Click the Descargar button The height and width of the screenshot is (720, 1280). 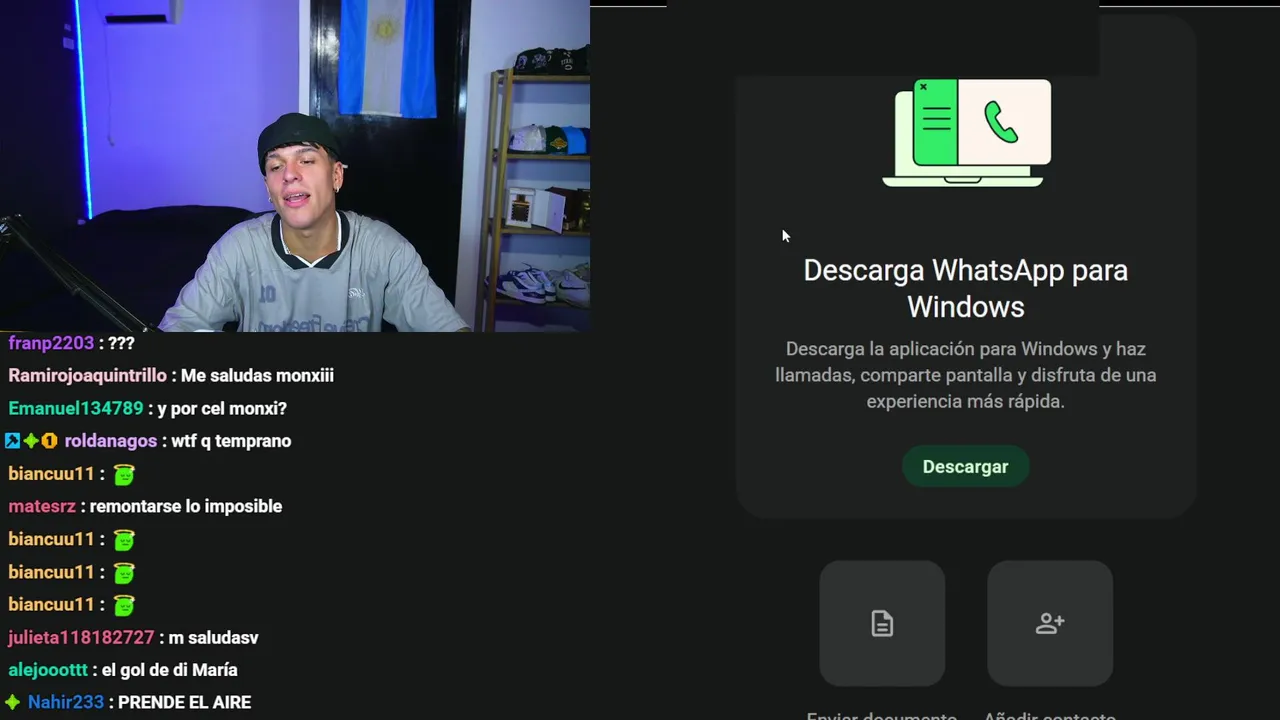(965, 467)
